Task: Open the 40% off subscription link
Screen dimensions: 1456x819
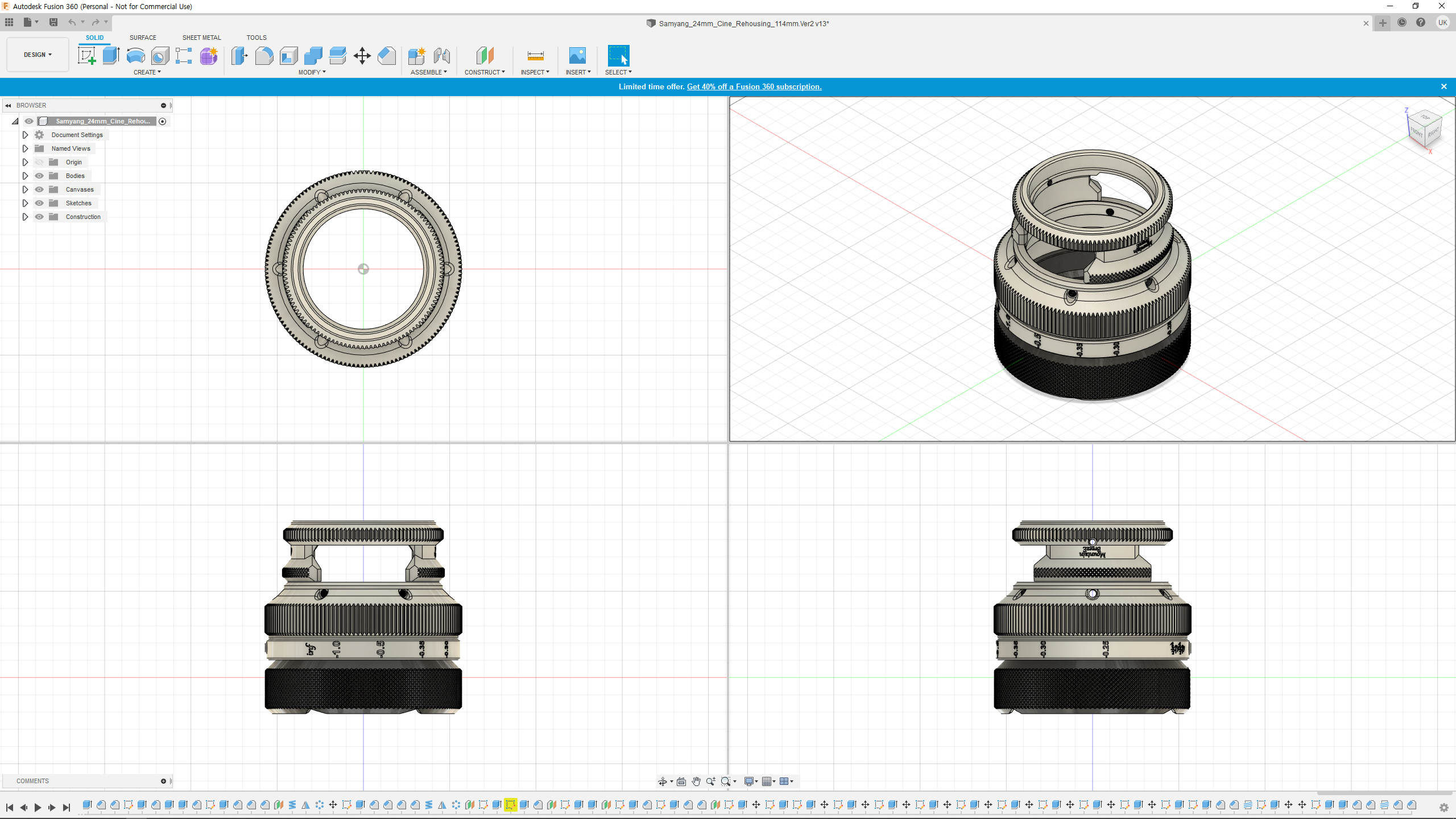Action: 754,86
